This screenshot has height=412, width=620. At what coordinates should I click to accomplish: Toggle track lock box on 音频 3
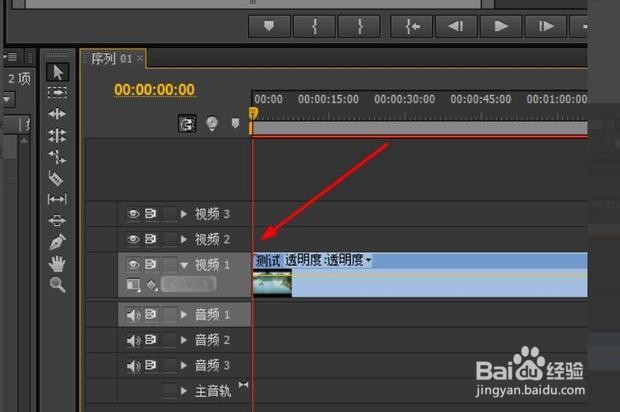tap(170, 365)
